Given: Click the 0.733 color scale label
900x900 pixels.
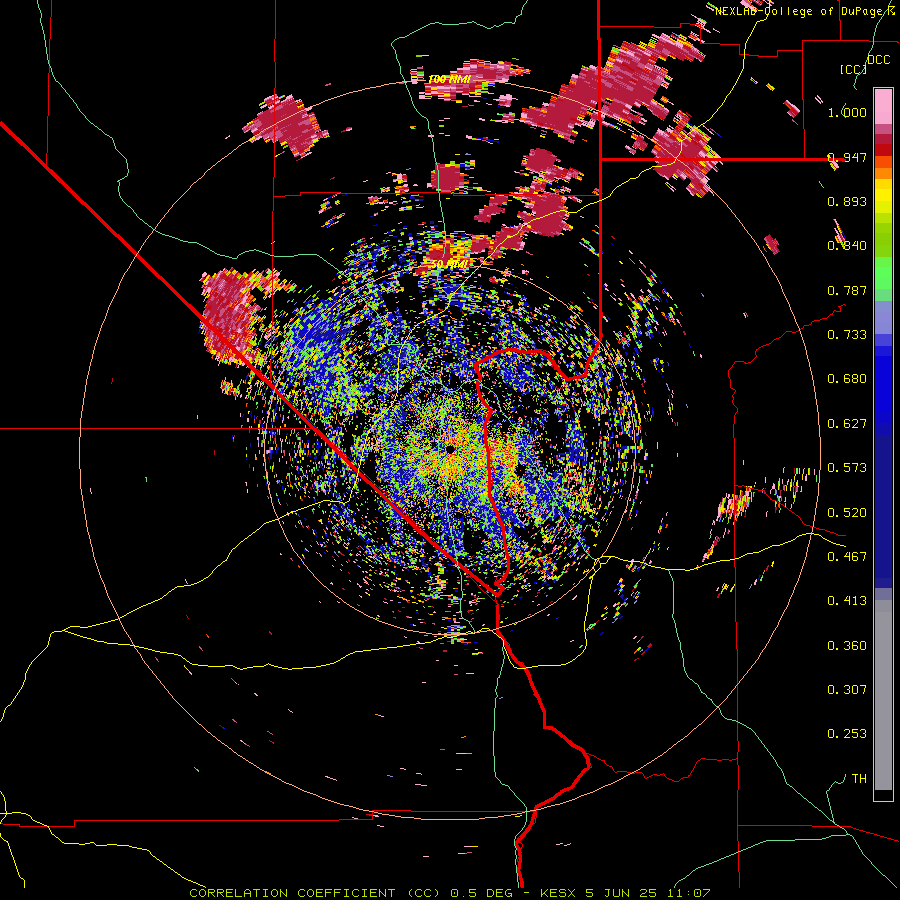Looking at the screenshot, I should click(847, 335).
